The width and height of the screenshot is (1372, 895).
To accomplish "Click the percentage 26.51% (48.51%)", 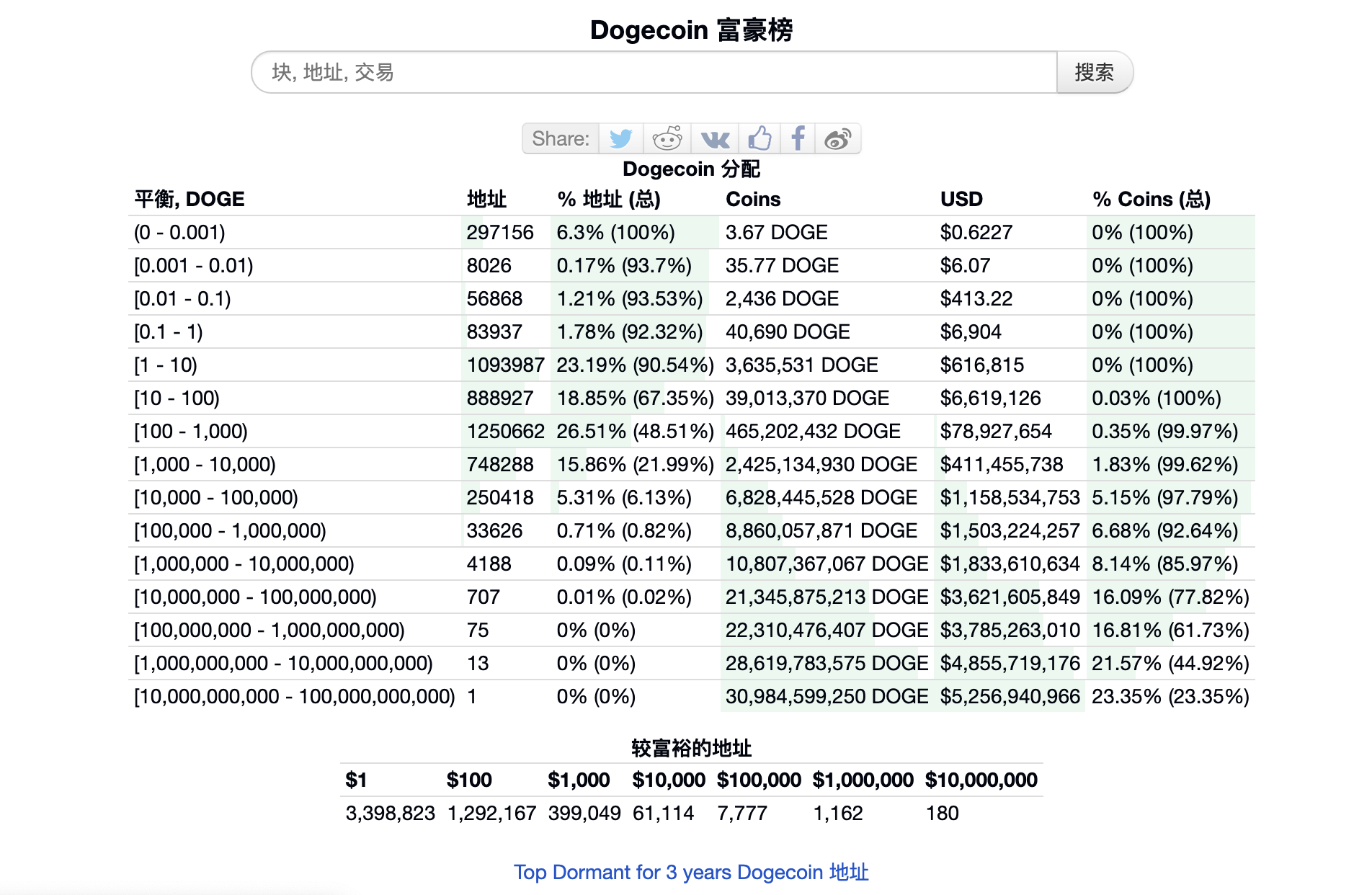I will pos(635,431).
